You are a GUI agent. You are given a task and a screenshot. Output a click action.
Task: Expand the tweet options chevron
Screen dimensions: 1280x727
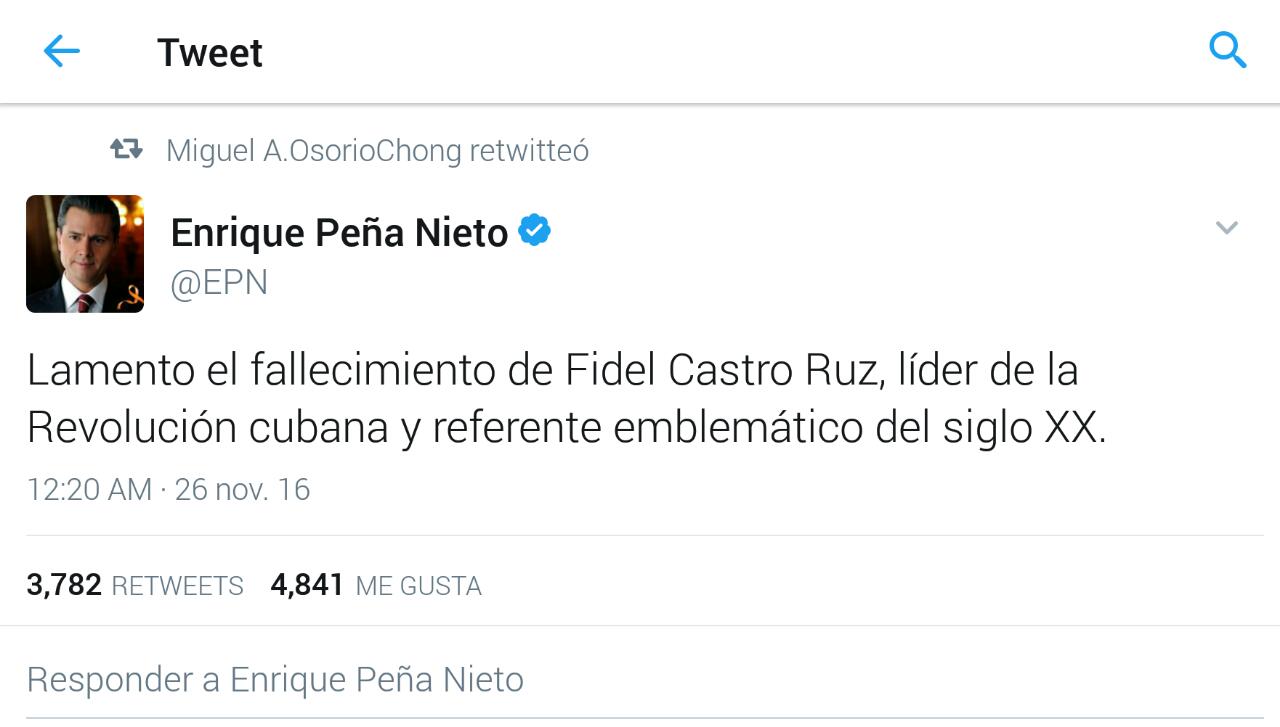pos(1226,228)
